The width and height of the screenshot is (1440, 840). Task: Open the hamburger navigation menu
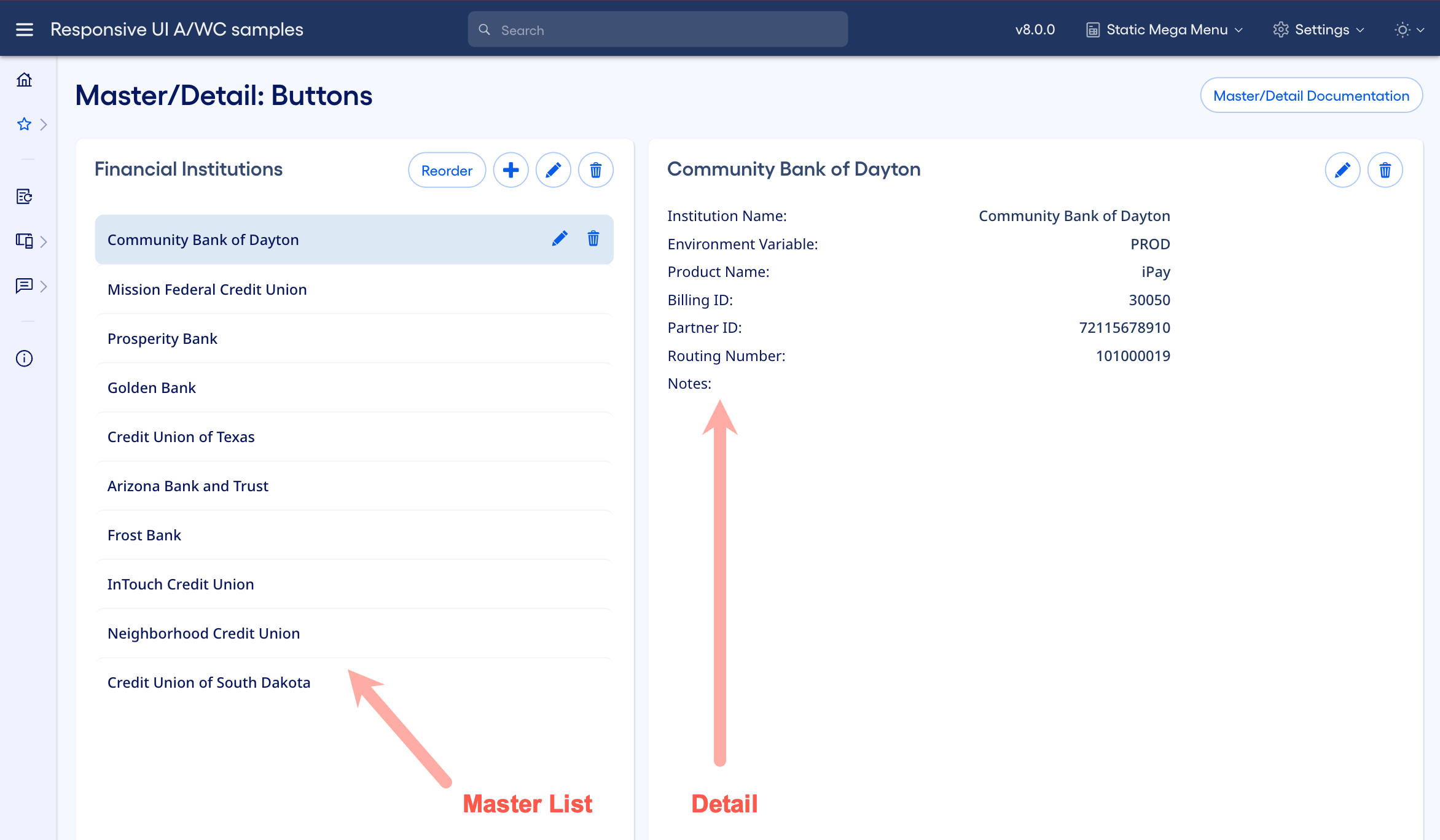[x=25, y=29]
